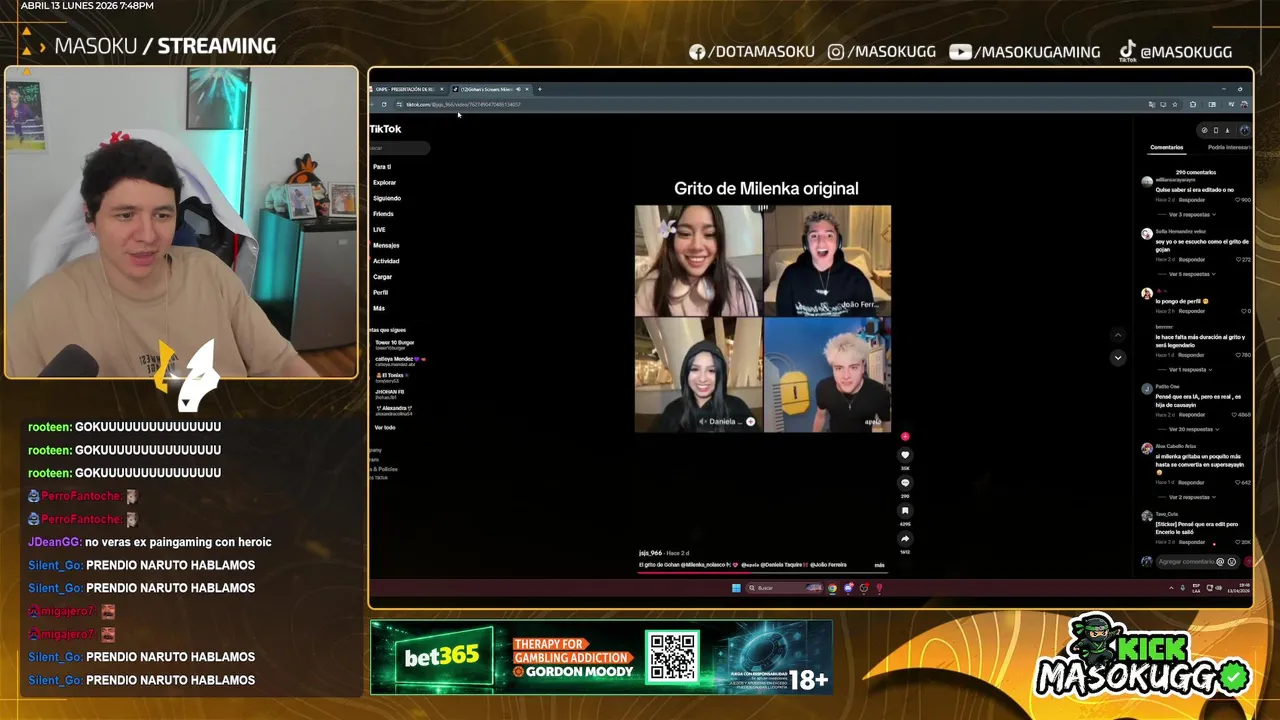This screenshot has width=1280, height=720.
Task: Open the browser extensions puzzle icon
Action: coord(1192,104)
